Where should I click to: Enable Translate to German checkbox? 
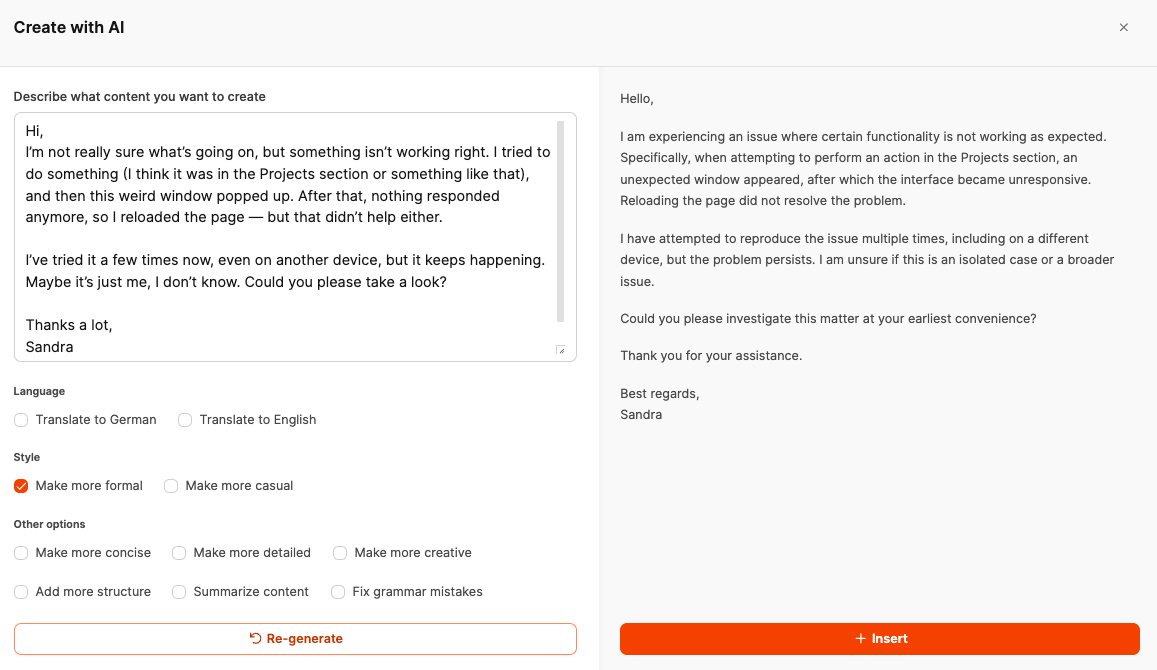(21, 420)
